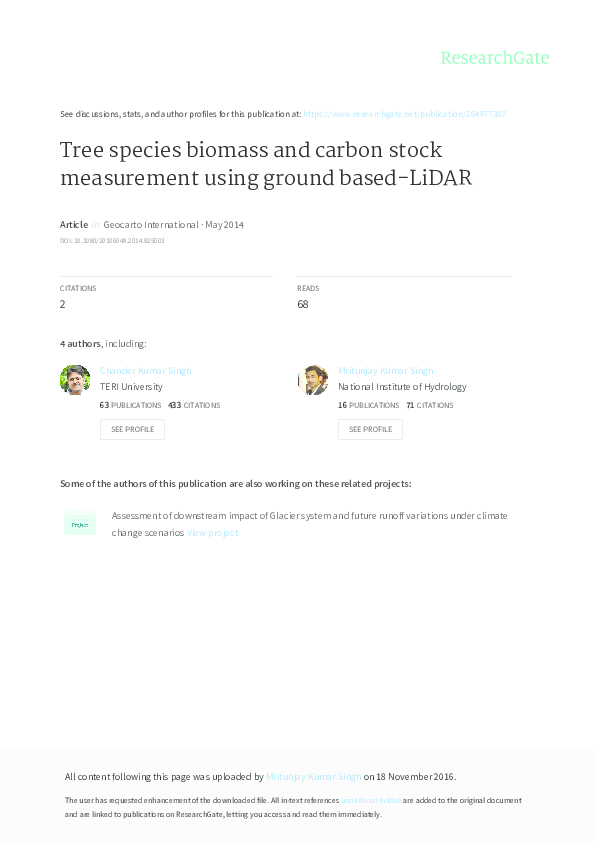Click SEE PROFILE under Chander Kumar Singh
Screen dimensions: 595x842
pyautogui.click(x=132, y=429)
